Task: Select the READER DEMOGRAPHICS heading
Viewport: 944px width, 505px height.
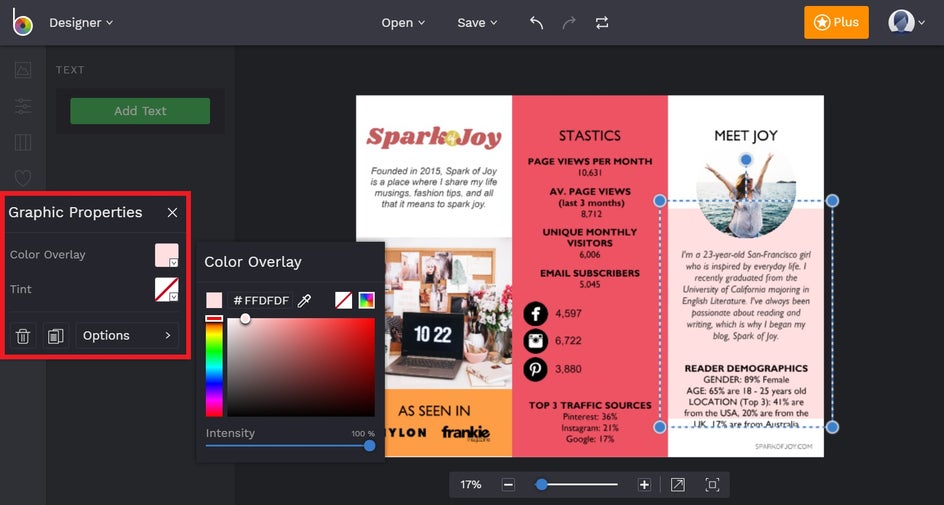Action: pos(746,368)
